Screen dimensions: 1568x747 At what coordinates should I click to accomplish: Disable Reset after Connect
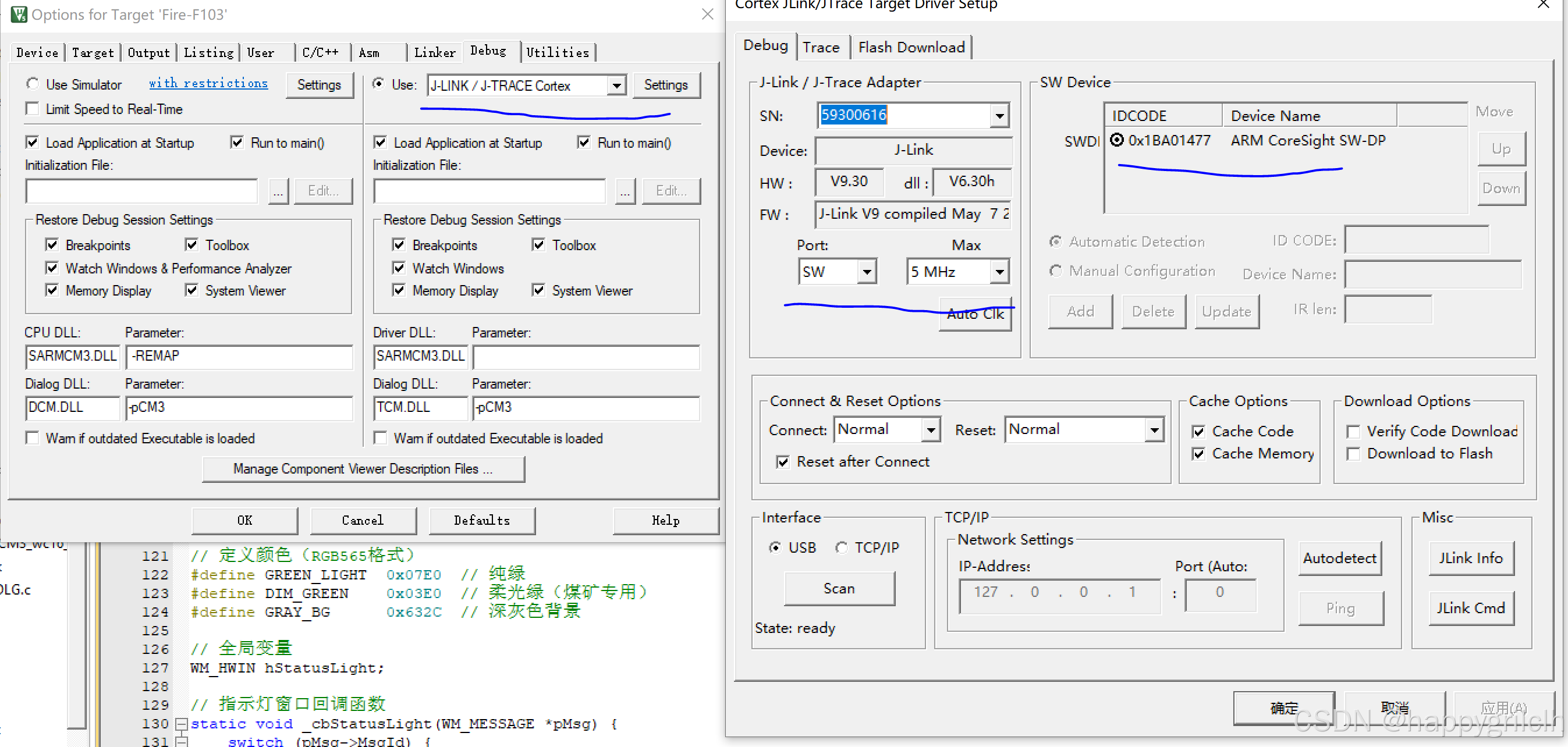[x=783, y=462]
